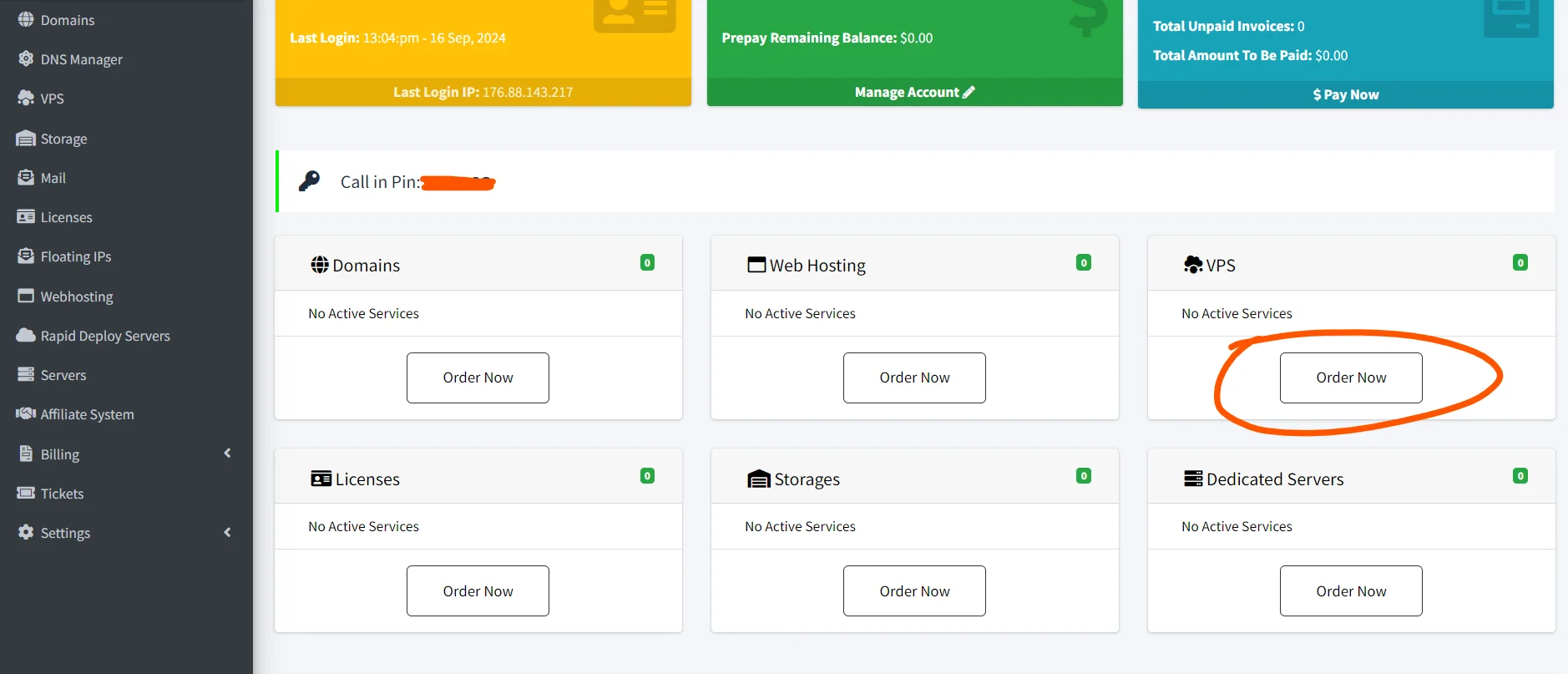Open Rapid Deploy Servers menu item
The image size is (1568, 674).
[105, 336]
